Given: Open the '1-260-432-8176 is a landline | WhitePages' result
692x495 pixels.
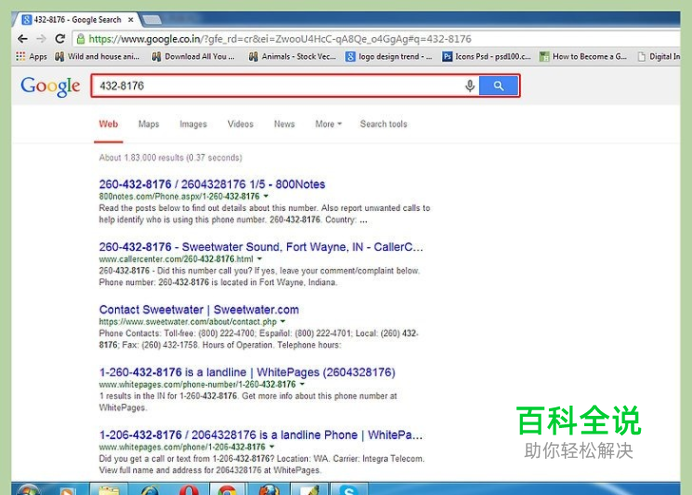Looking at the screenshot, I should pyautogui.click(x=247, y=372).
